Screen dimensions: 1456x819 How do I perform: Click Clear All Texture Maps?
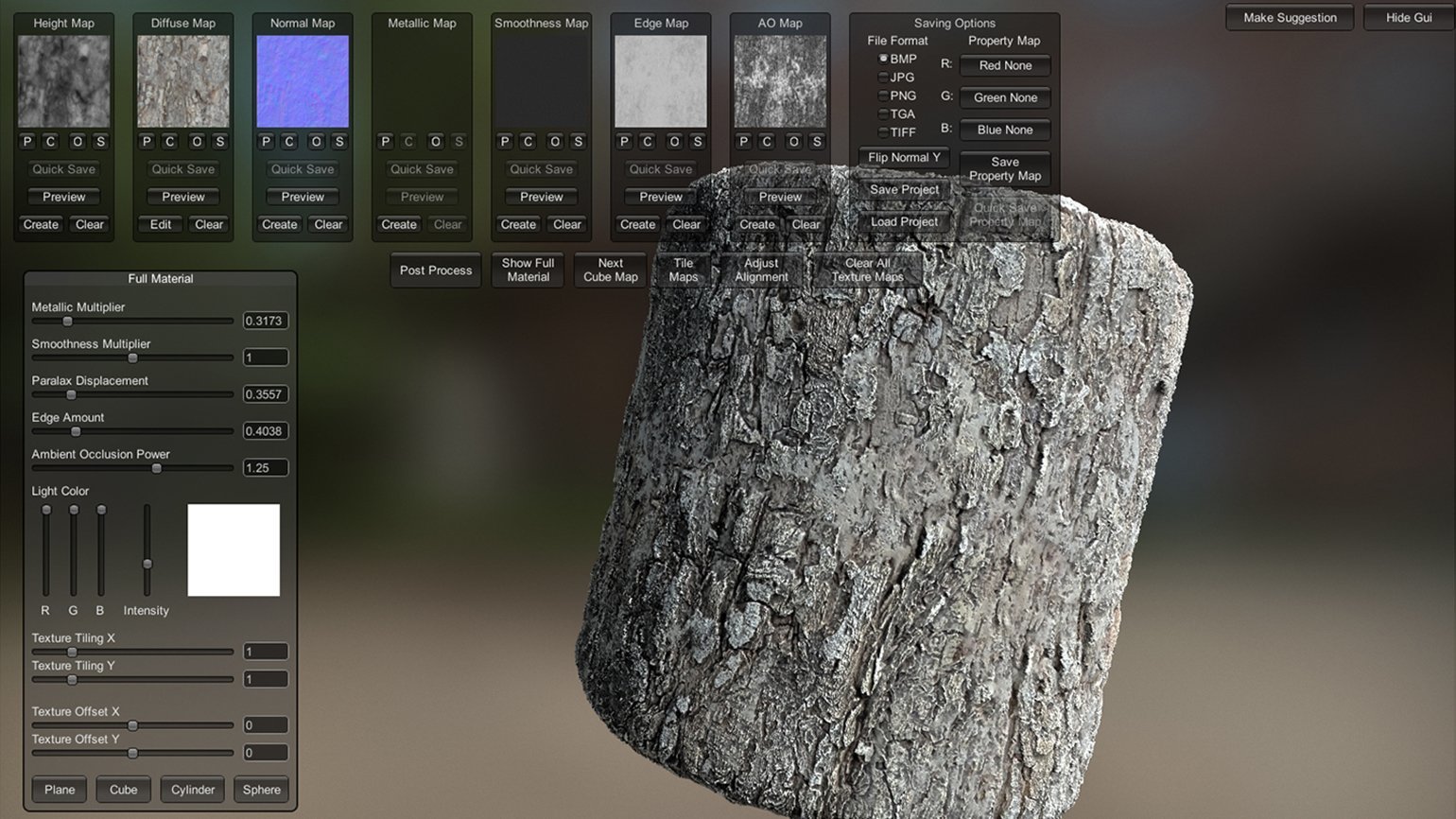point(868,270)
